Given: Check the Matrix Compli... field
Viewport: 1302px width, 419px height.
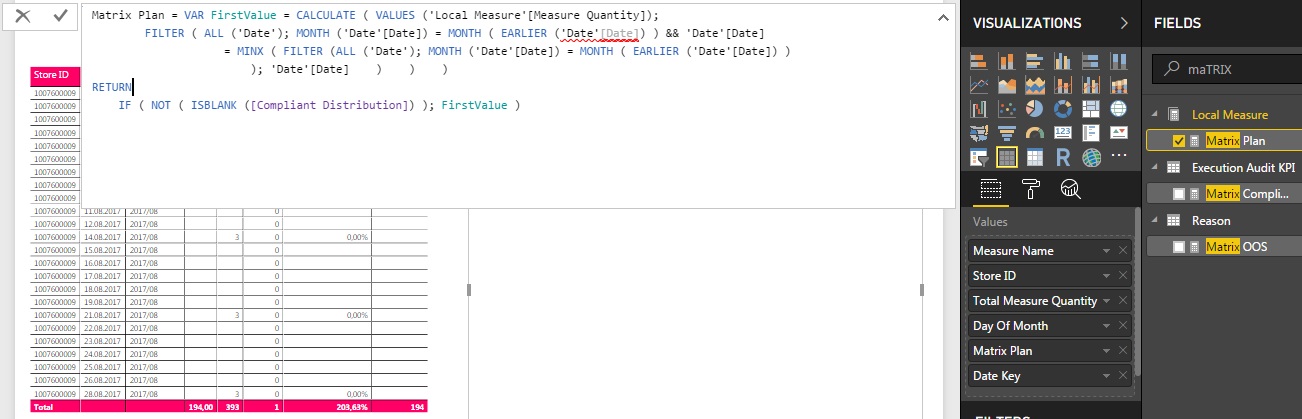Looking at the screenshot, I should click(1178, 193).
